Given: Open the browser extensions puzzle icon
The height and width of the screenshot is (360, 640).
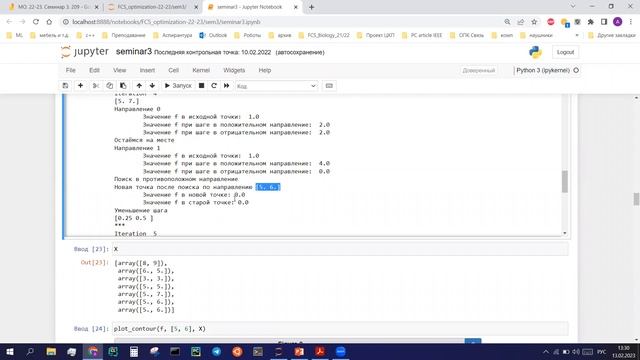Looking at the screenshot, I should 591,22.
